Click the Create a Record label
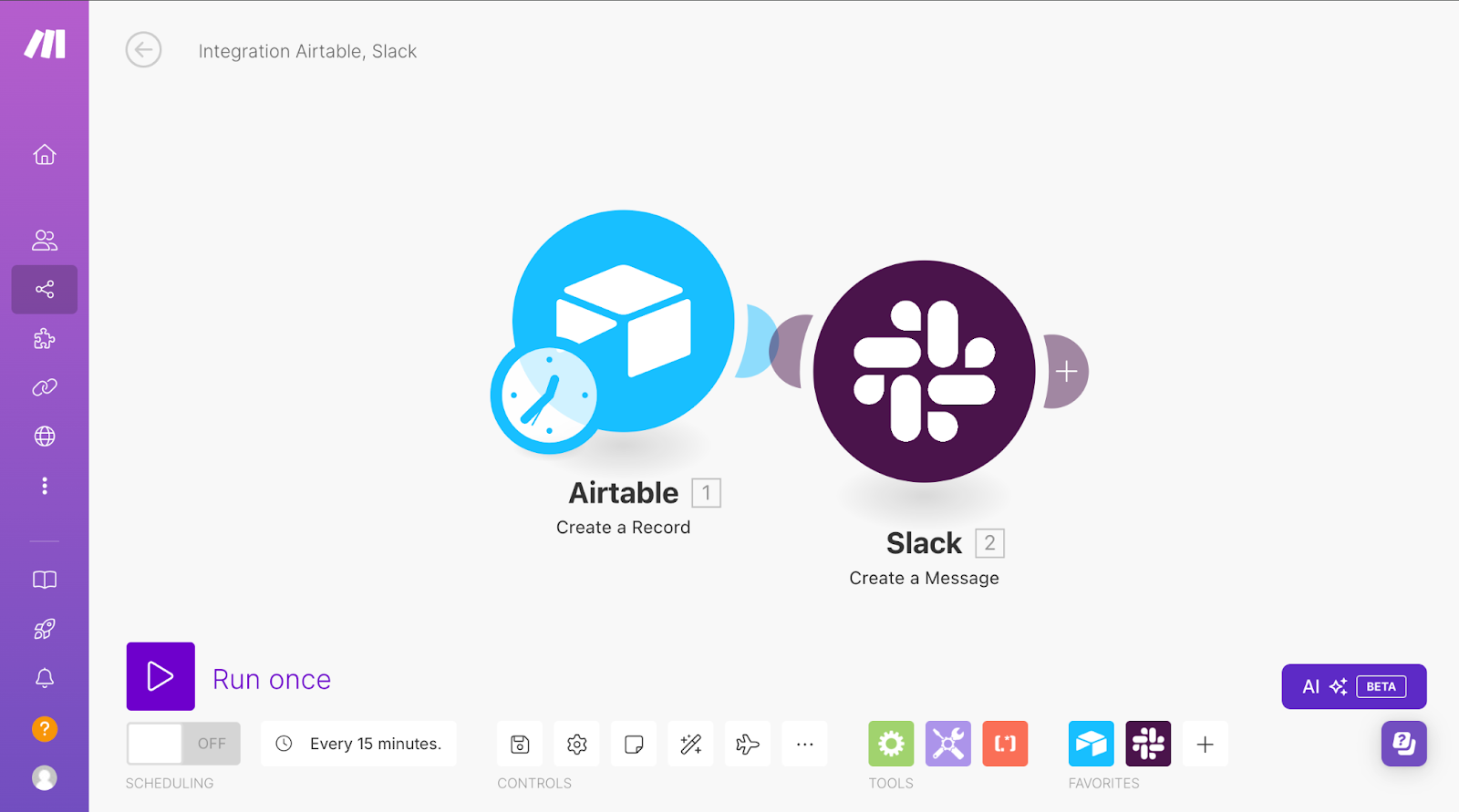The image size is (1459, 812). coord(624,528)
